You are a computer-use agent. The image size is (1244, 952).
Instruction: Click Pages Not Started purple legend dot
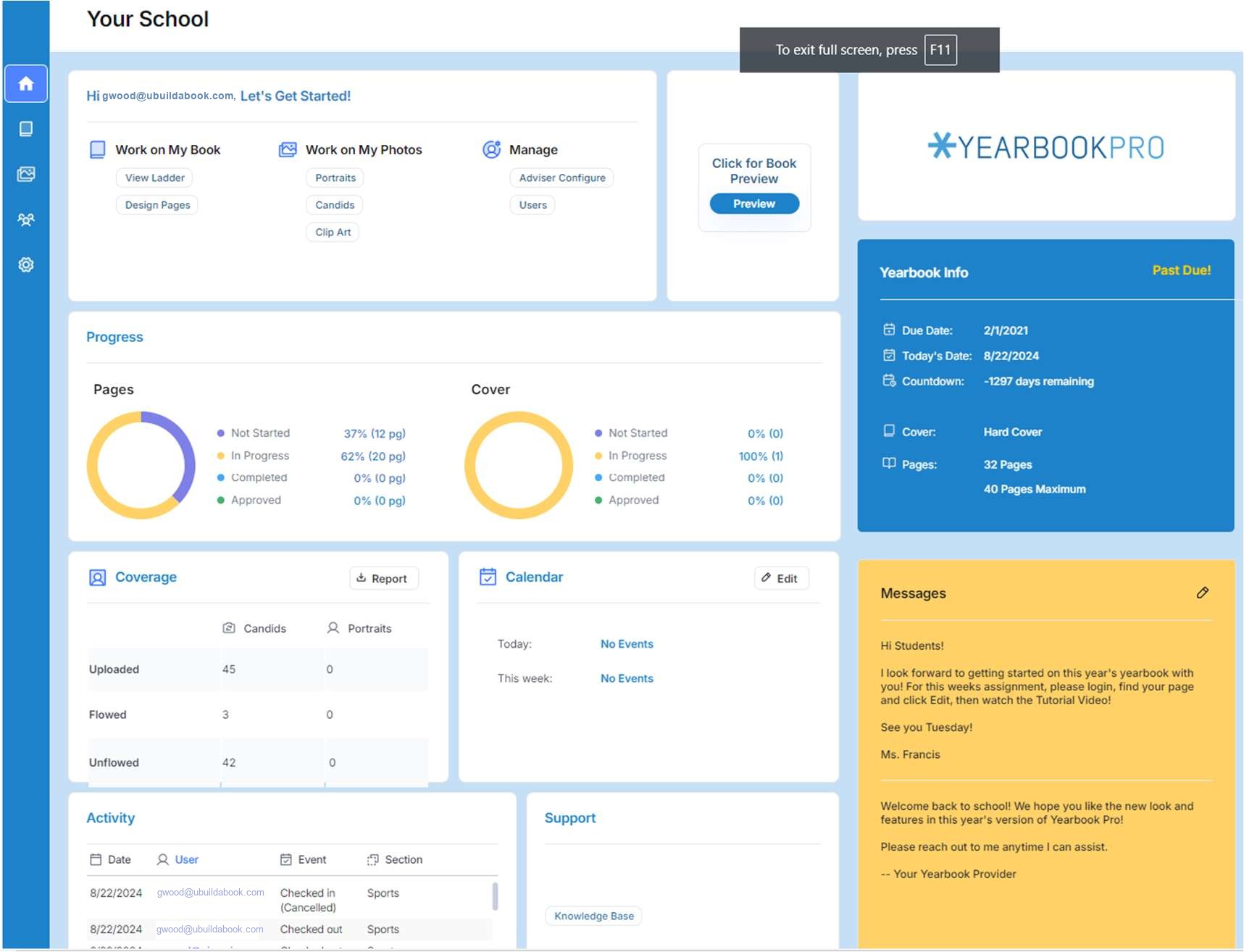coord(220,433)
